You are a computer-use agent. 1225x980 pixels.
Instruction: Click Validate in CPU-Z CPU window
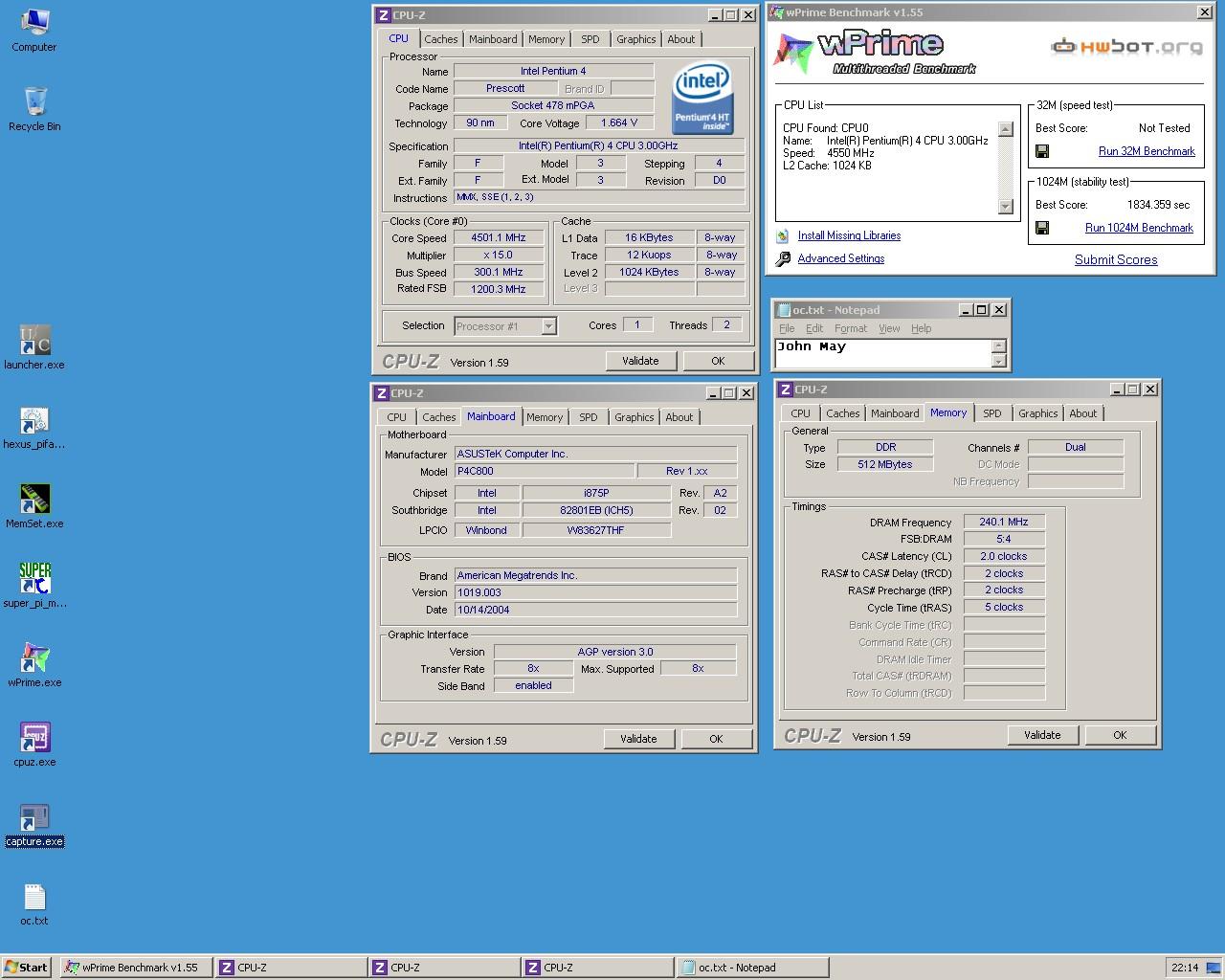tap(640, 361)
